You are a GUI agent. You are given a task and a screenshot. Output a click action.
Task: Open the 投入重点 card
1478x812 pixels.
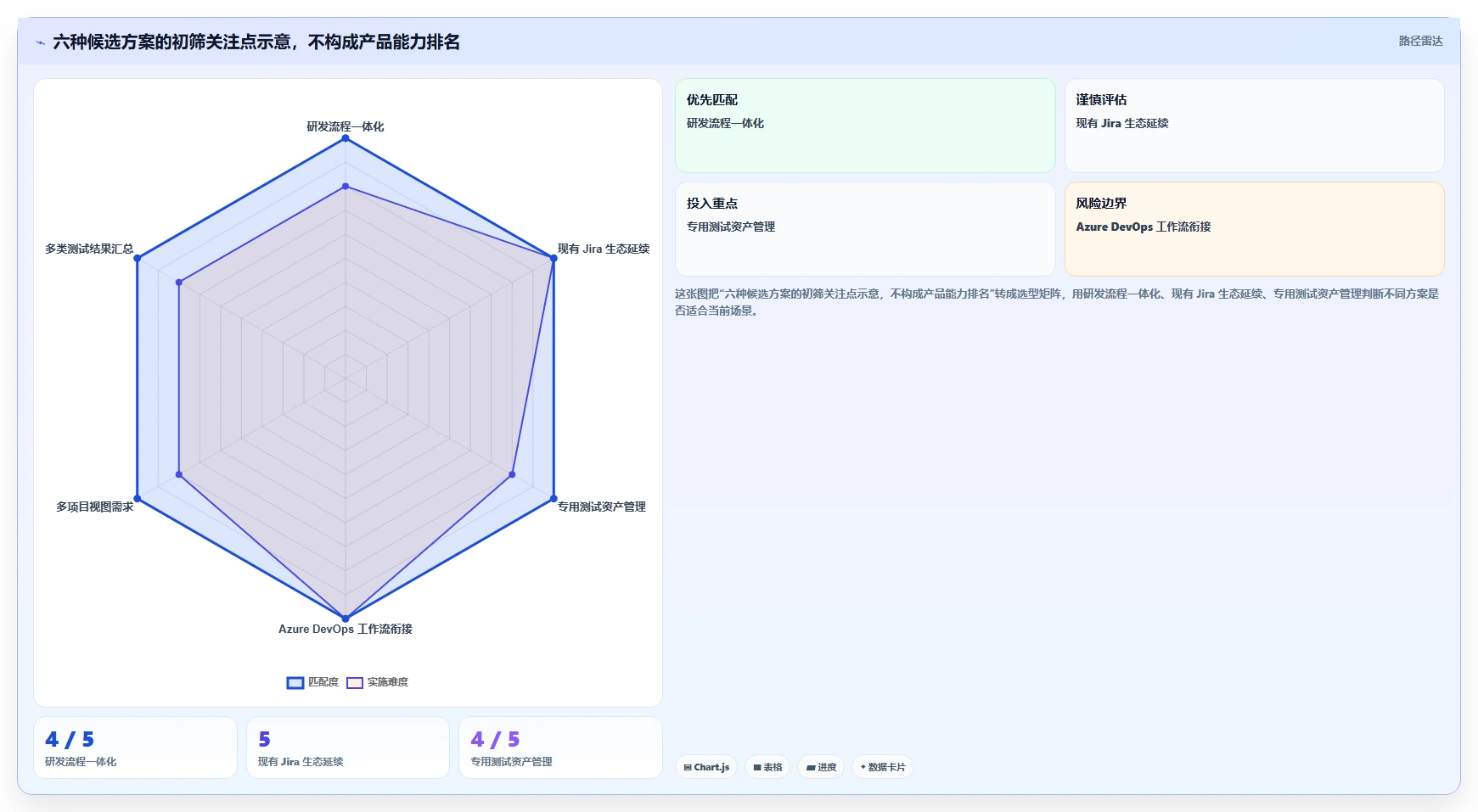point(865,229)
